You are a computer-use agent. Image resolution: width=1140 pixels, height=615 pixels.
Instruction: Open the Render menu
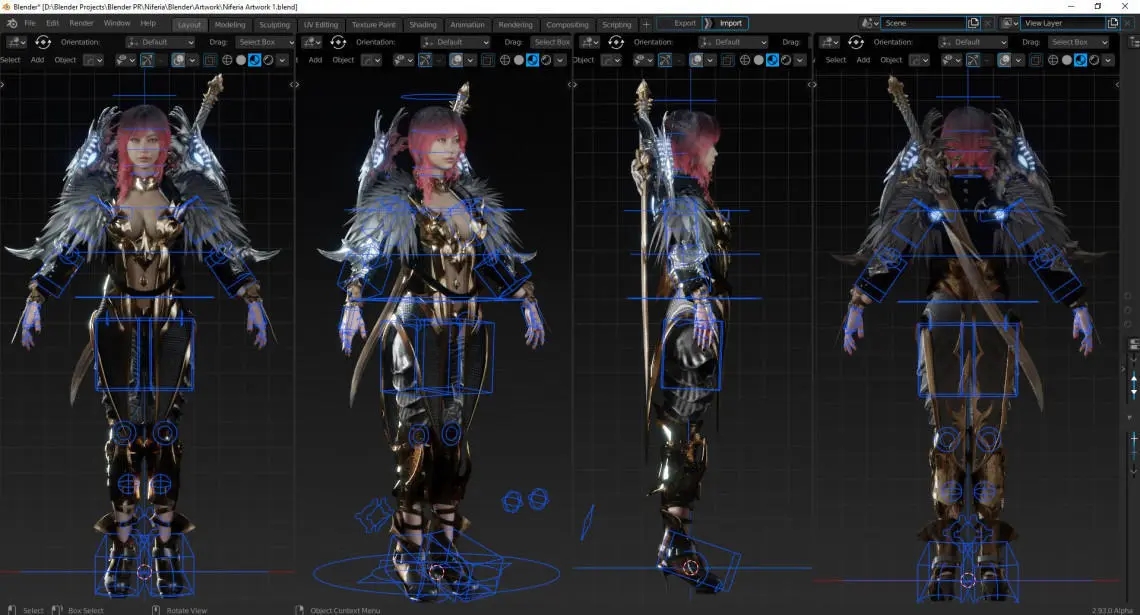coord(81,23)
